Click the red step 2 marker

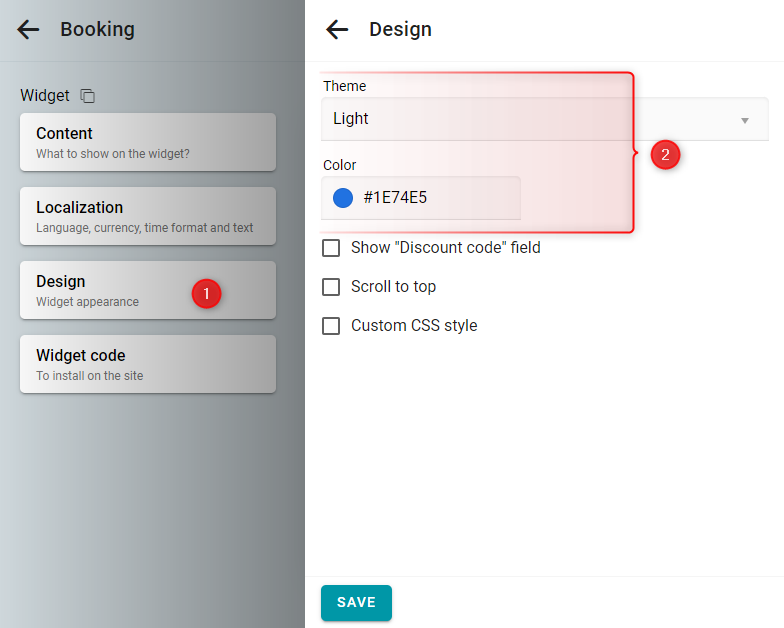click(x=665, y=154)
